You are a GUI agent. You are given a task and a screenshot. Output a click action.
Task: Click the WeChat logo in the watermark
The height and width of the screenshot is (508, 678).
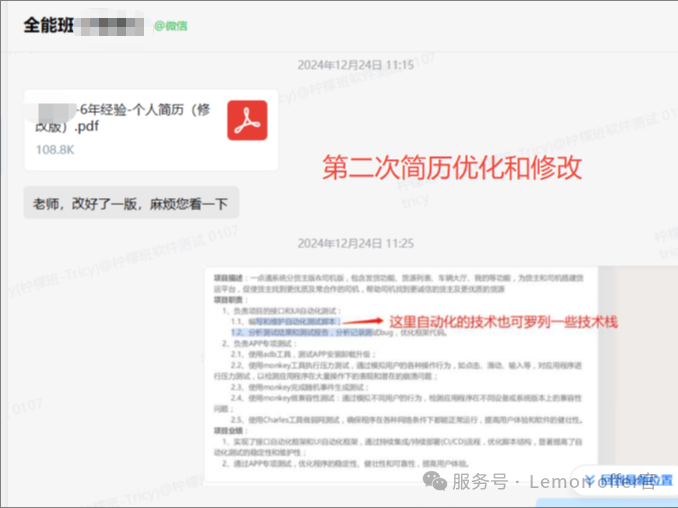[x=435, y=482]
